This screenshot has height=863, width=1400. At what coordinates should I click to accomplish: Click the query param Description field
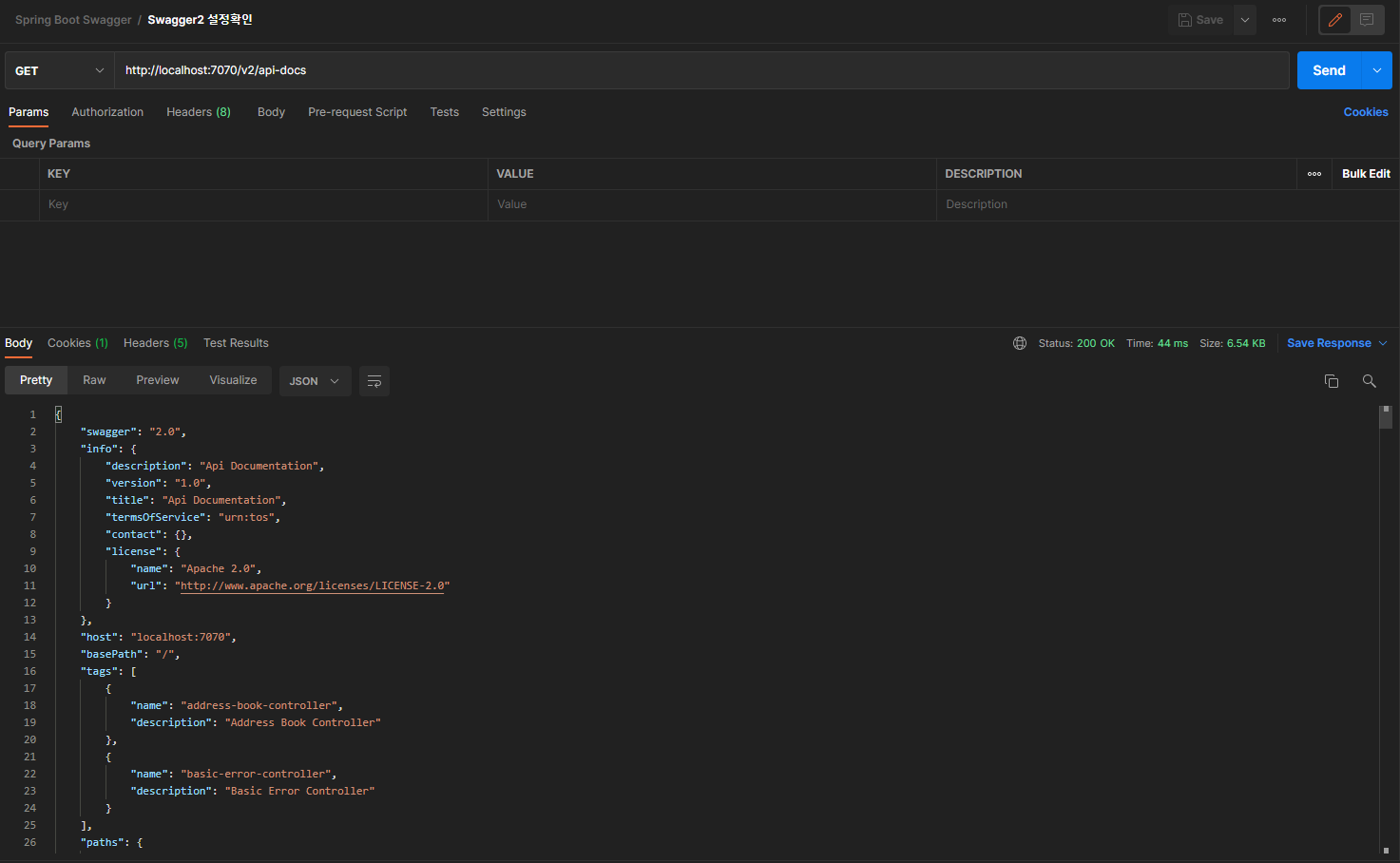(1167, 204)
